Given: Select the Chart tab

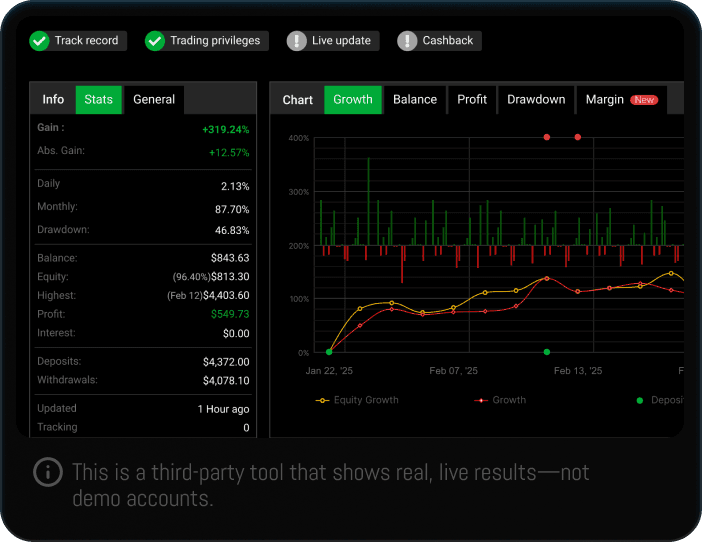Looking at the screenshot, I should (297, 100).
